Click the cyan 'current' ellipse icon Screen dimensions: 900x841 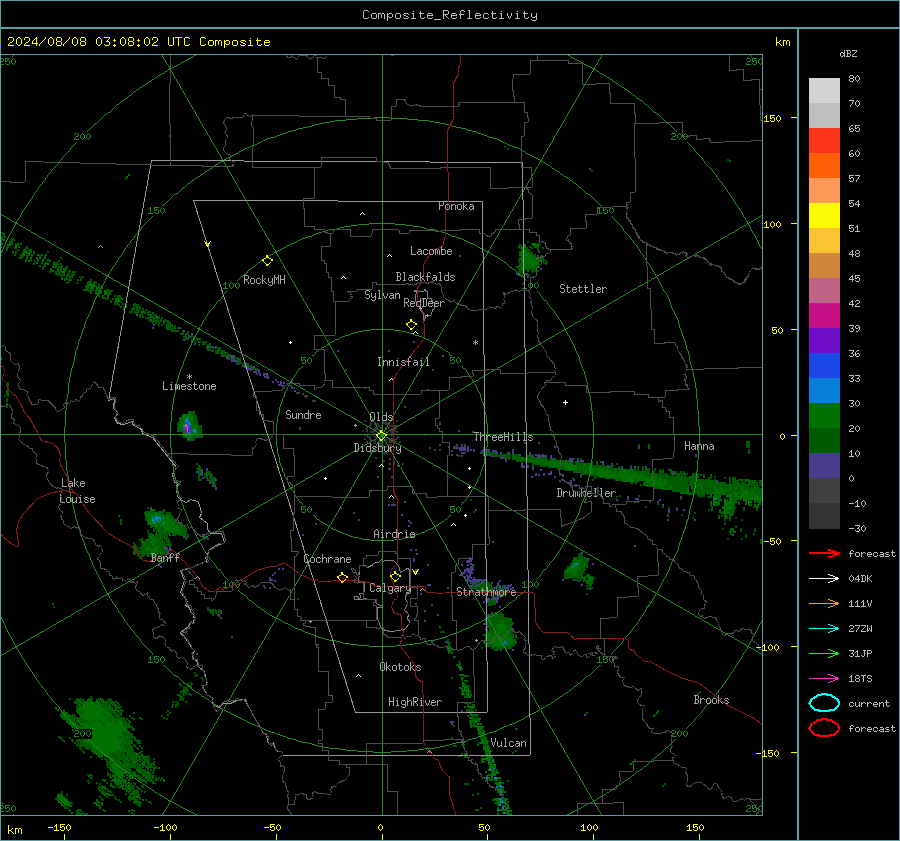pos(824,703)
